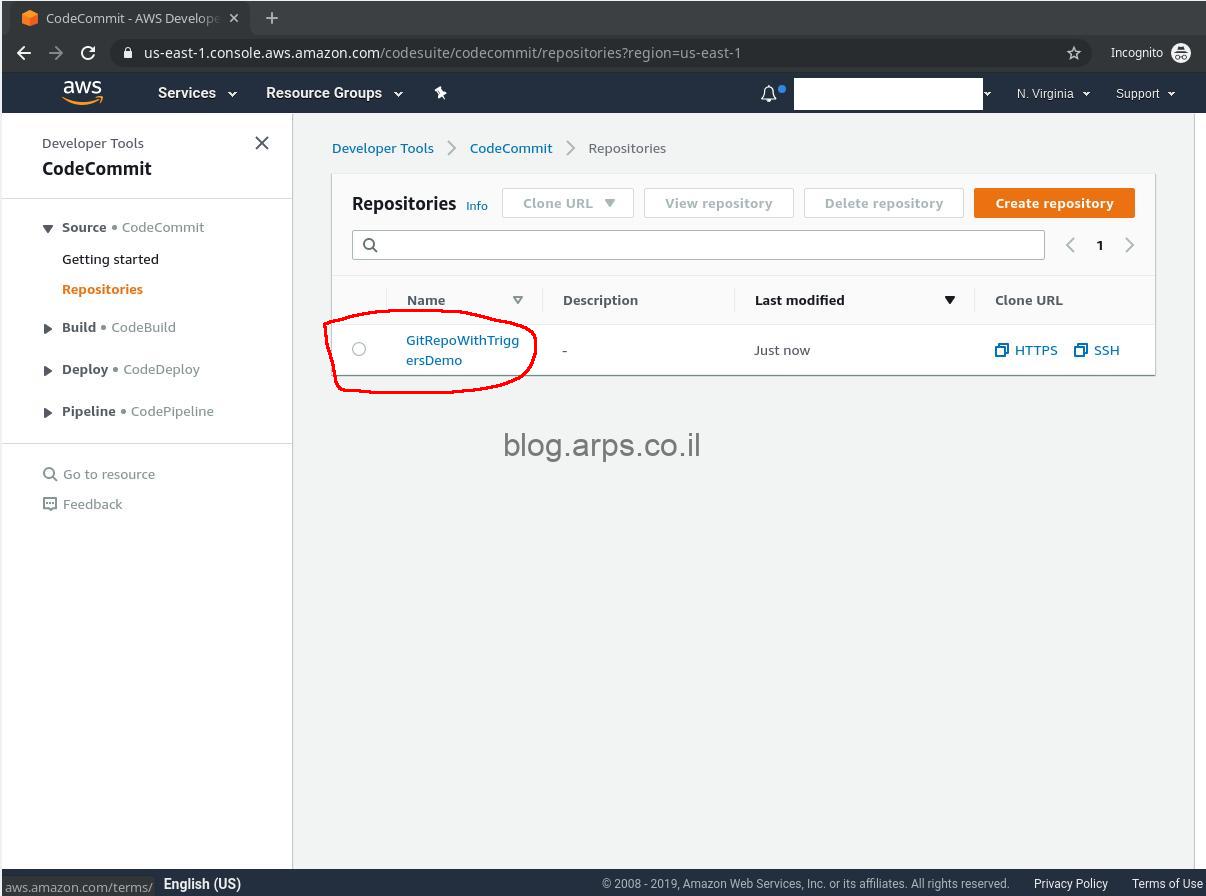Expand the Build CodeBuild section
This screenshot has height=896, width=1206.
coord(47,328)
